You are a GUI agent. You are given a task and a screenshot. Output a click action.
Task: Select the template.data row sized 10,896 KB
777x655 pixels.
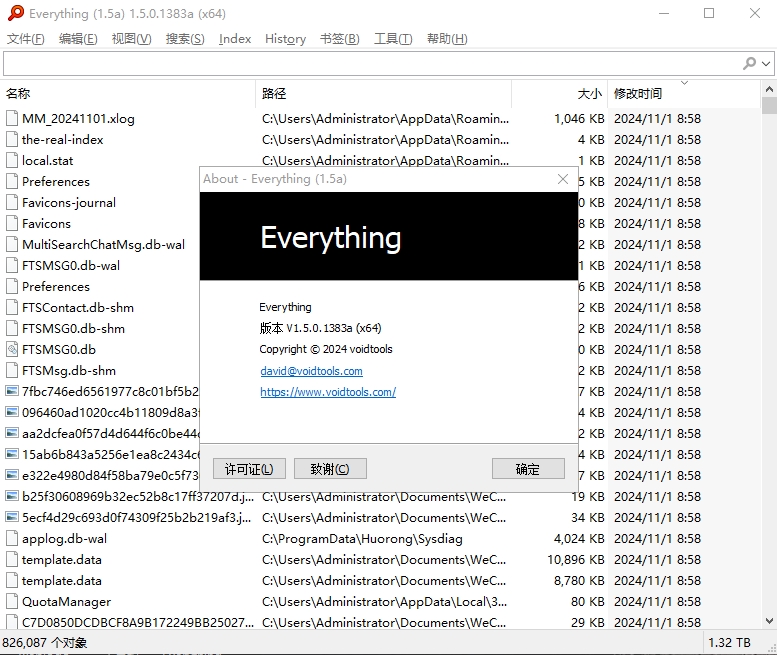tap(382, 559)
